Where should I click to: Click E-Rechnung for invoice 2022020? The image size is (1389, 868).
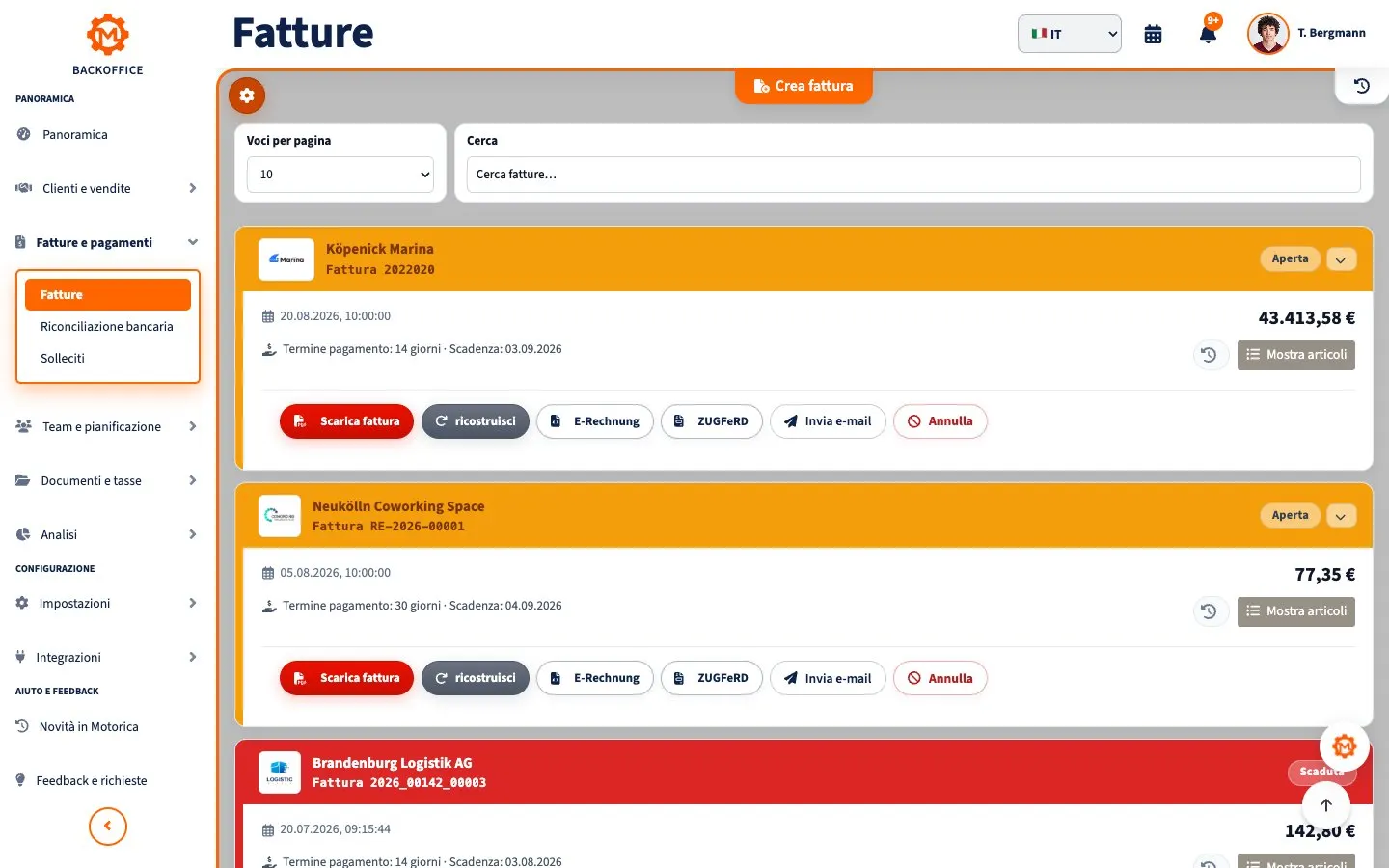[595, 421]
